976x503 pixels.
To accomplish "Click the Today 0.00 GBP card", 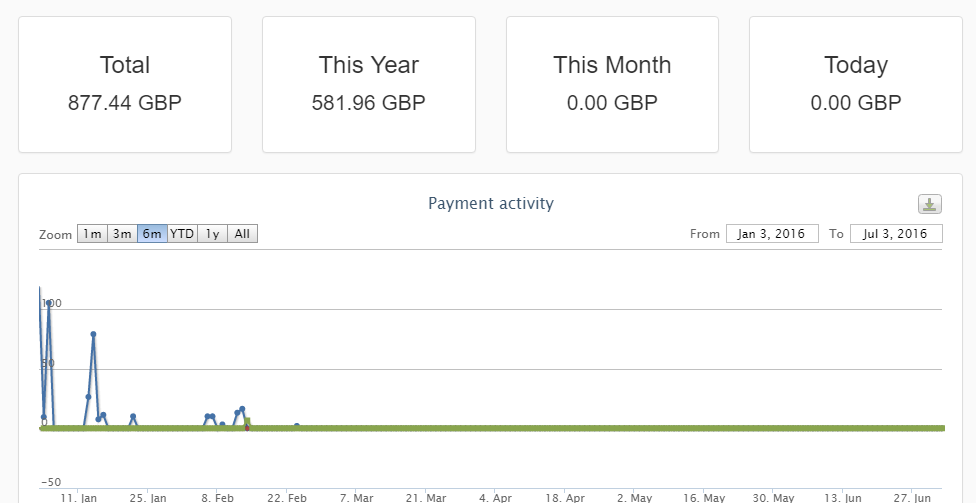I will click(x=856, y=84).
